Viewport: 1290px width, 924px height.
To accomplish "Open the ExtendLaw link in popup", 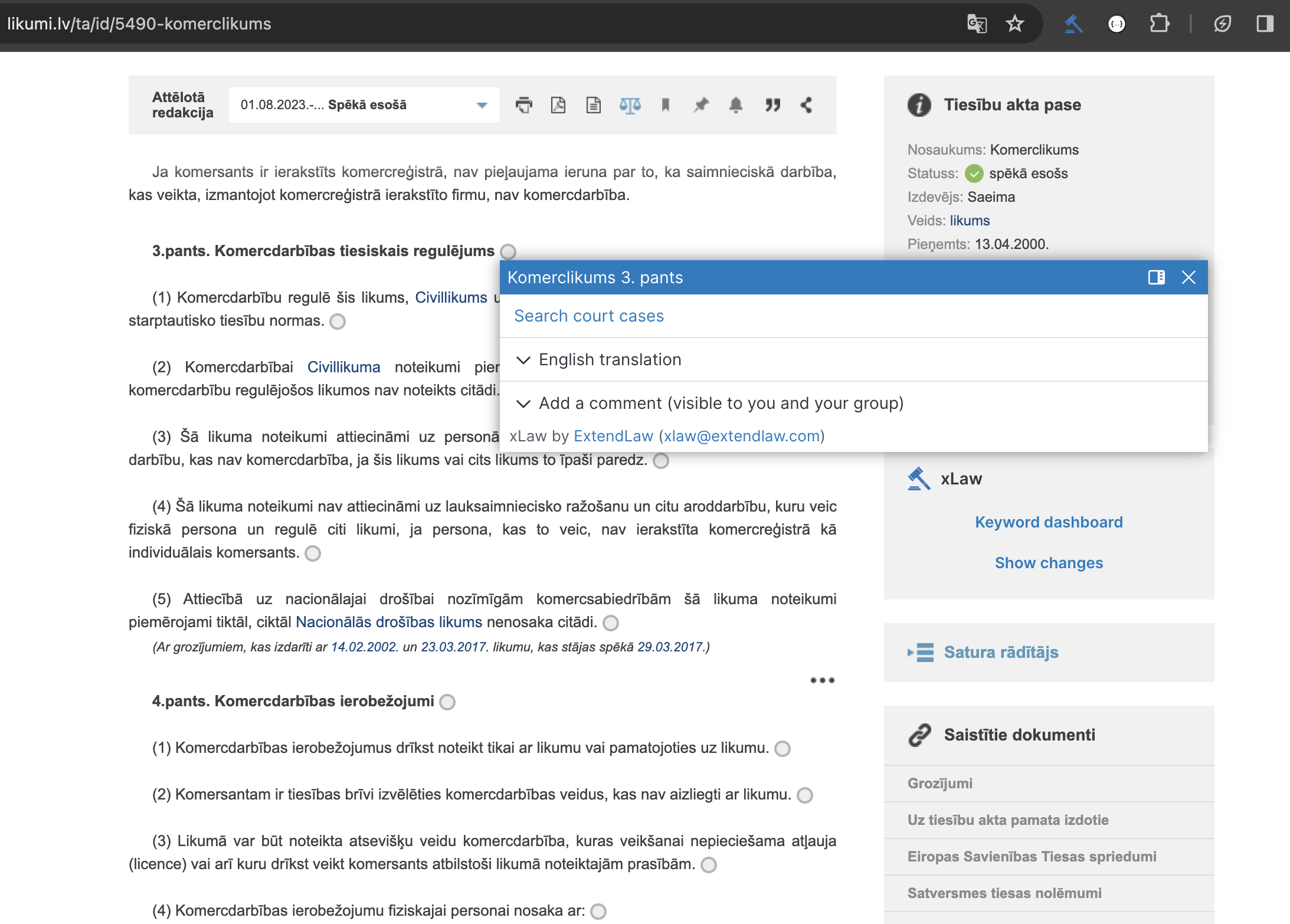I will coord(613,436).
